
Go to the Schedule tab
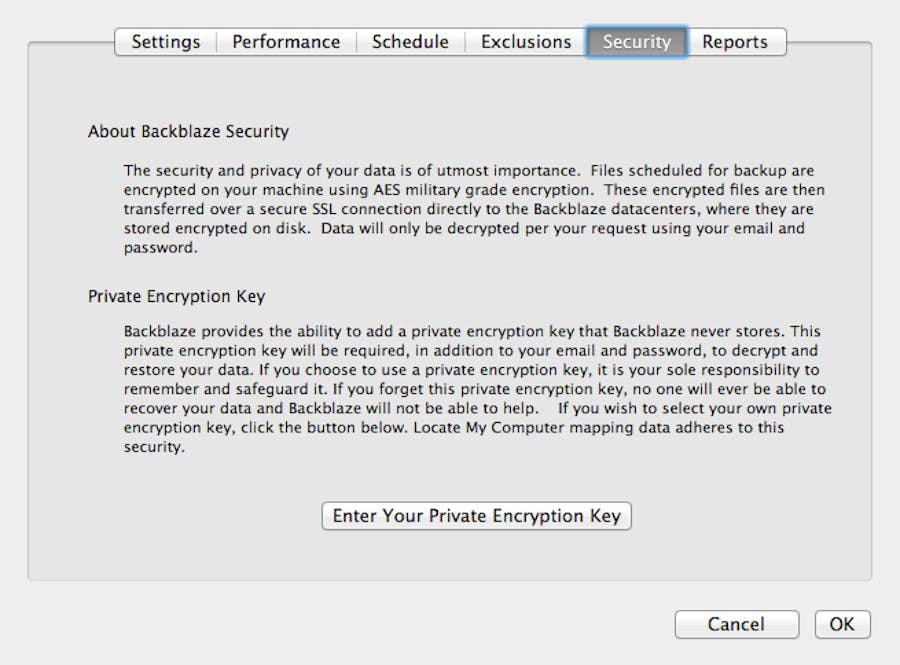click(x=410, y=42)
